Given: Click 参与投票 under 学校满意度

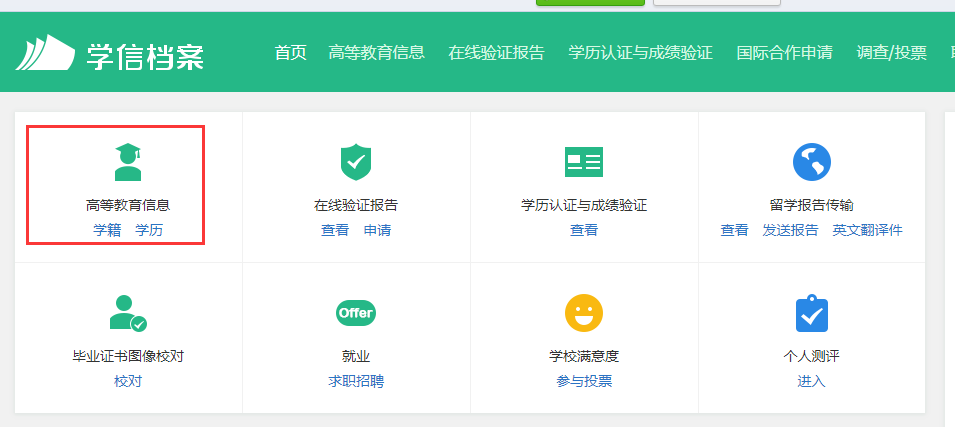Looking at the screenshot, I should [584, 381].
